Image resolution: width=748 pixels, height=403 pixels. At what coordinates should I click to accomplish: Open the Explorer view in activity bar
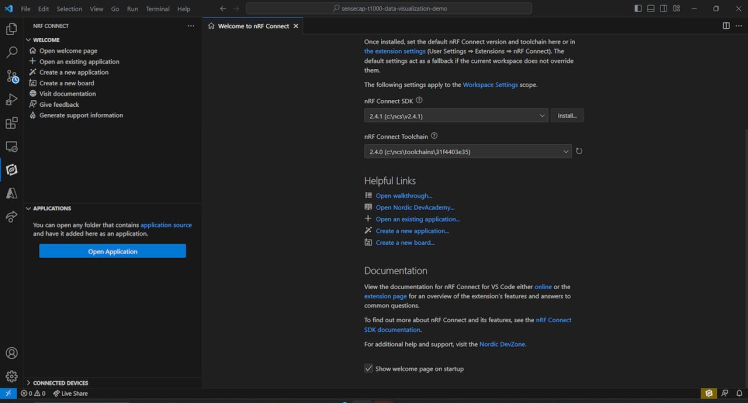(x=12, y=30)
